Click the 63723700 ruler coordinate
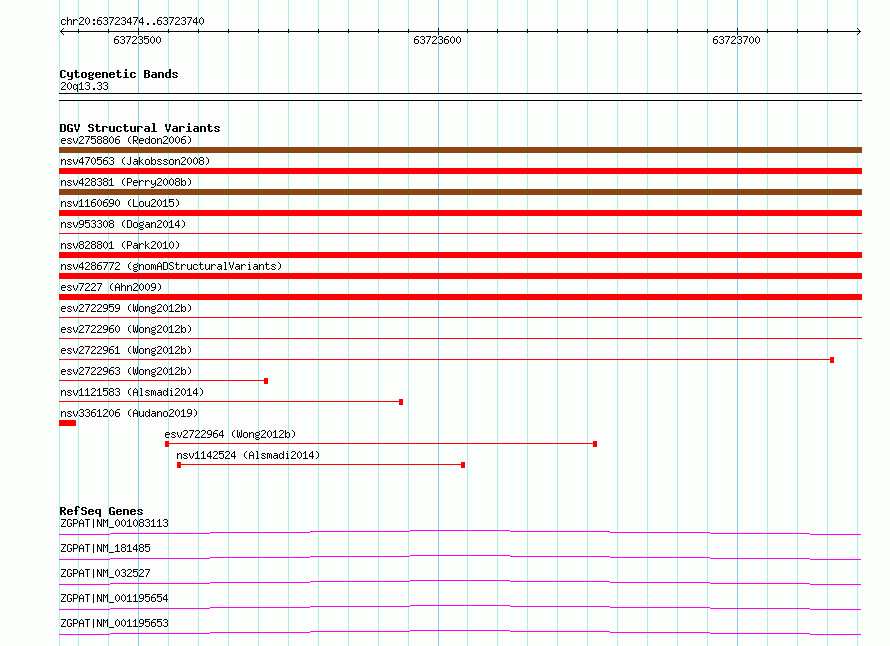Image resolution: width=890 pixels, height=646 pixels. [736, 40]
